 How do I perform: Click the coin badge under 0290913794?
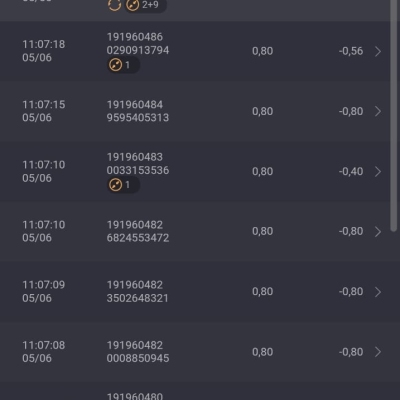(123, 65)
